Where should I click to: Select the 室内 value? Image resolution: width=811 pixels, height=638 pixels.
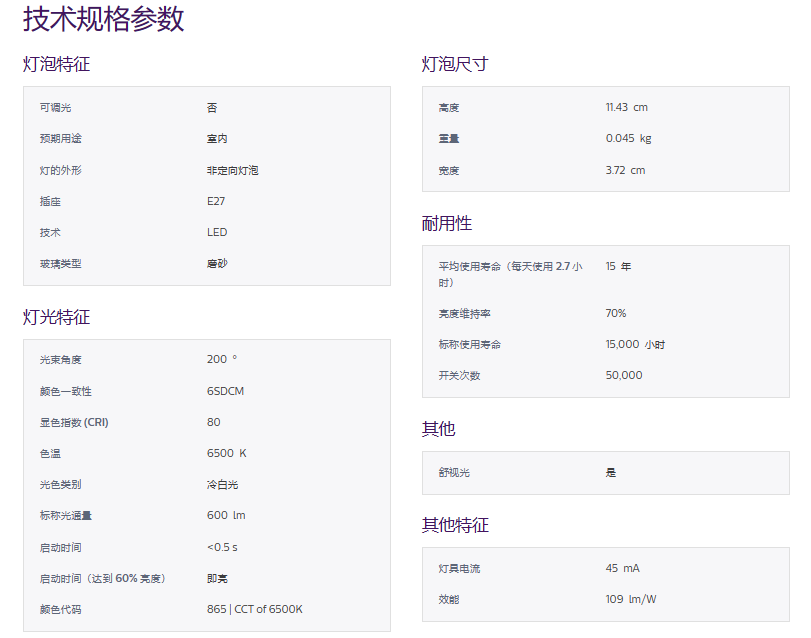point(217,139)
